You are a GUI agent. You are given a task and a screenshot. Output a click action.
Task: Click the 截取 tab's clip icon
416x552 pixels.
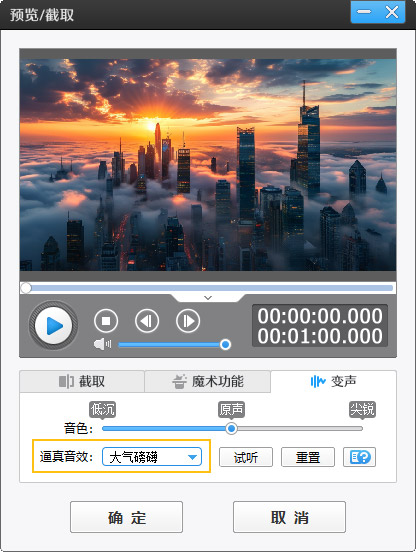coord(66,381)
